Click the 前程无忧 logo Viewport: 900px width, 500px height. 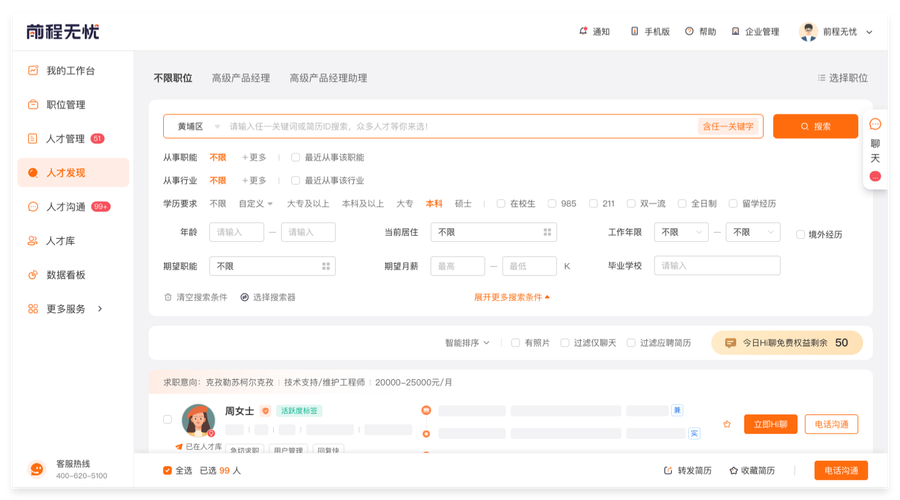63,32
